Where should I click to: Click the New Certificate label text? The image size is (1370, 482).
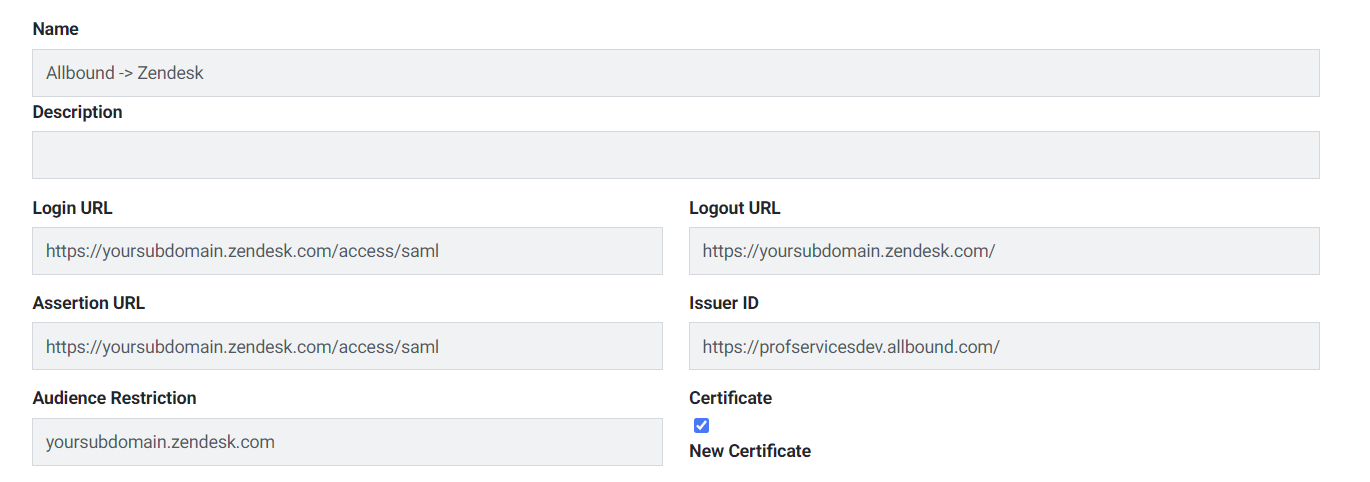(750, 451)
